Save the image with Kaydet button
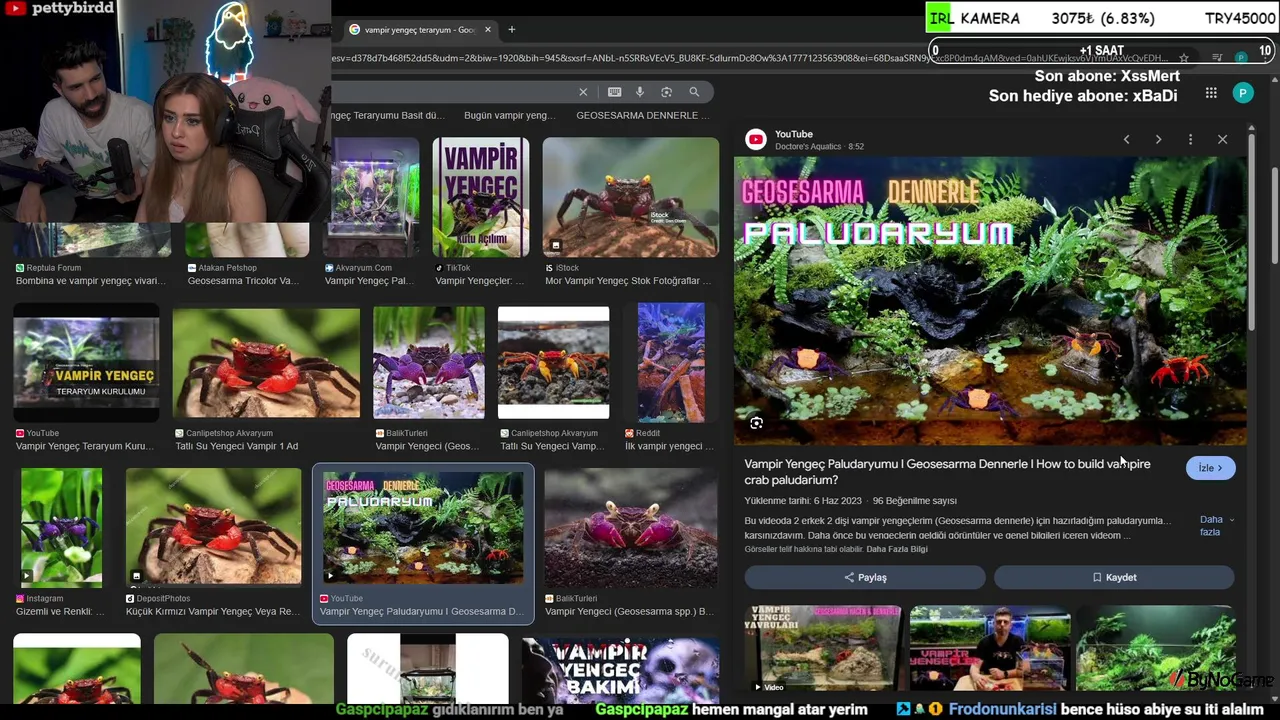1280x720 pixels. tap(1114, 577)
